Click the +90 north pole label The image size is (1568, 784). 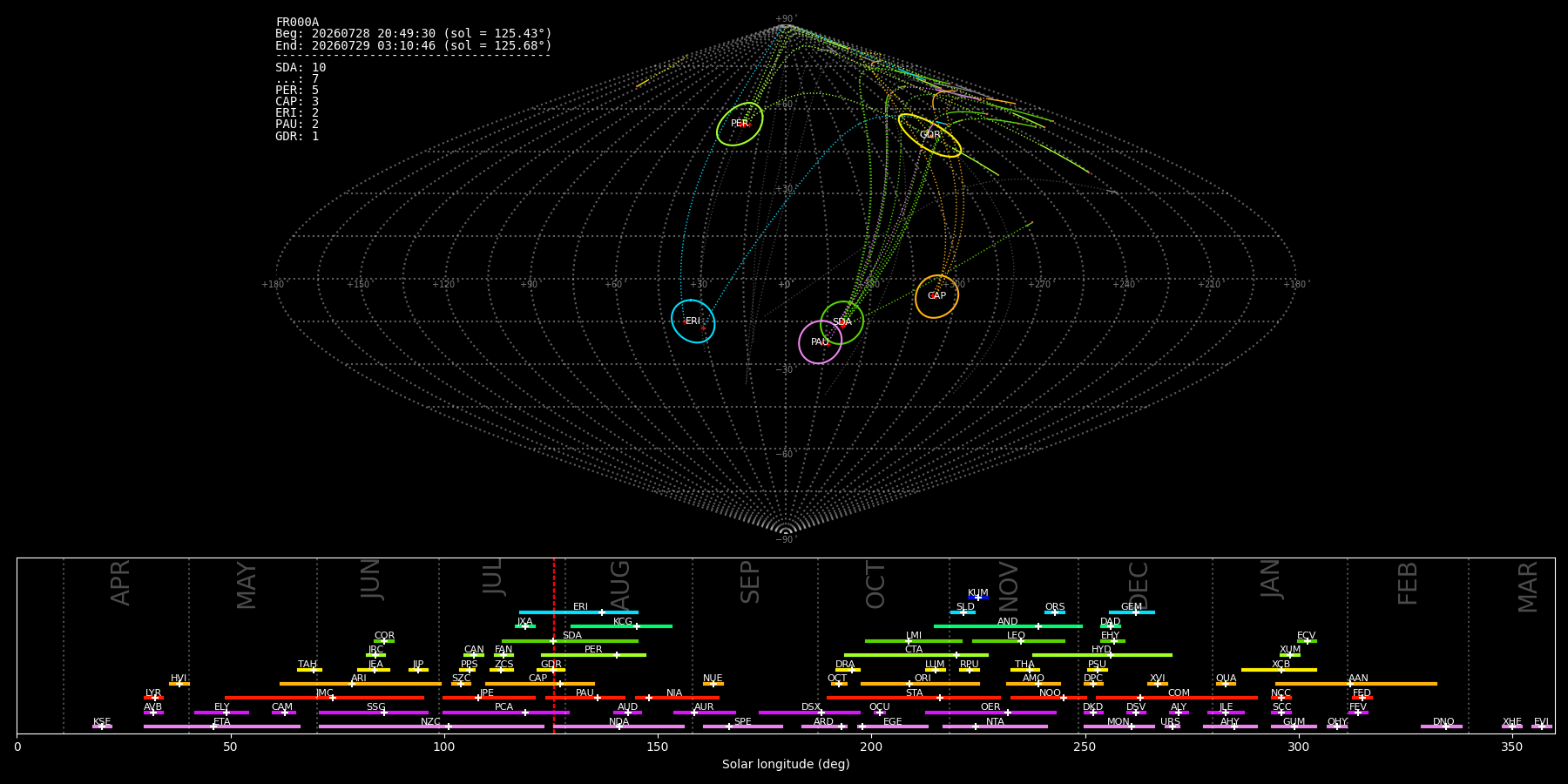pyautogui.click(x=785, y=19)
